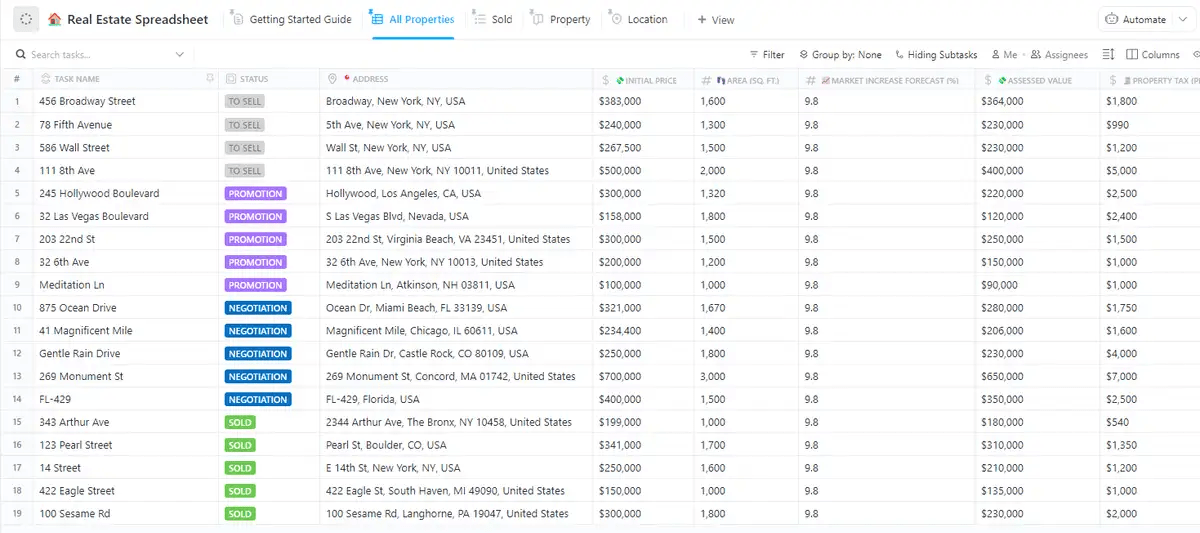
Task: Open the Assignees filter
Action: click(x=1059, y=55)
